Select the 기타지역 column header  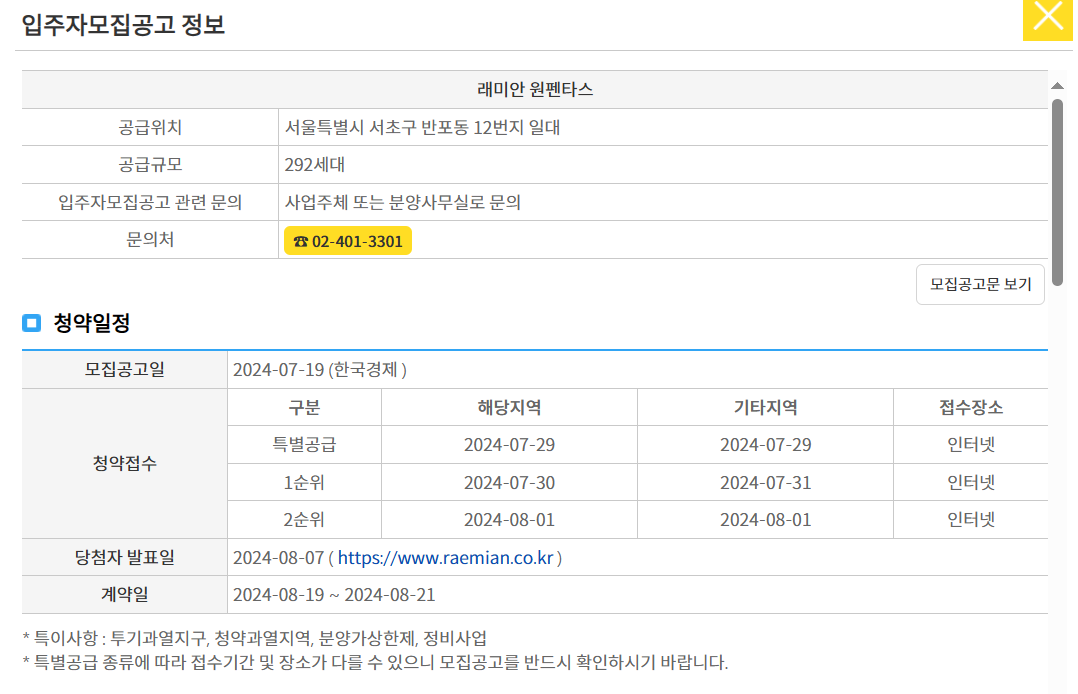(x=764, y=406)
